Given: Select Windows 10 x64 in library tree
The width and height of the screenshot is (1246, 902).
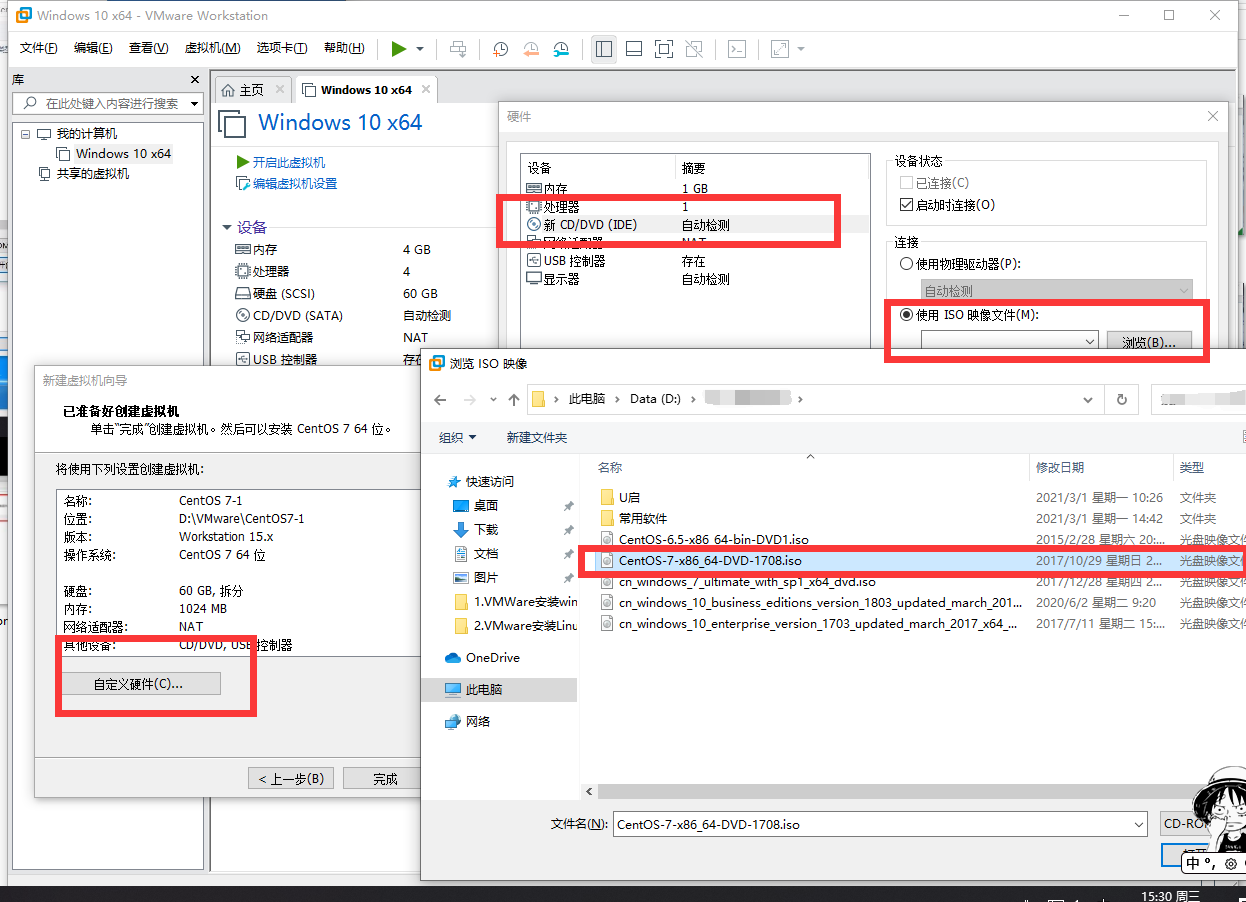Looking at the screenshot, I should [123, 153].
